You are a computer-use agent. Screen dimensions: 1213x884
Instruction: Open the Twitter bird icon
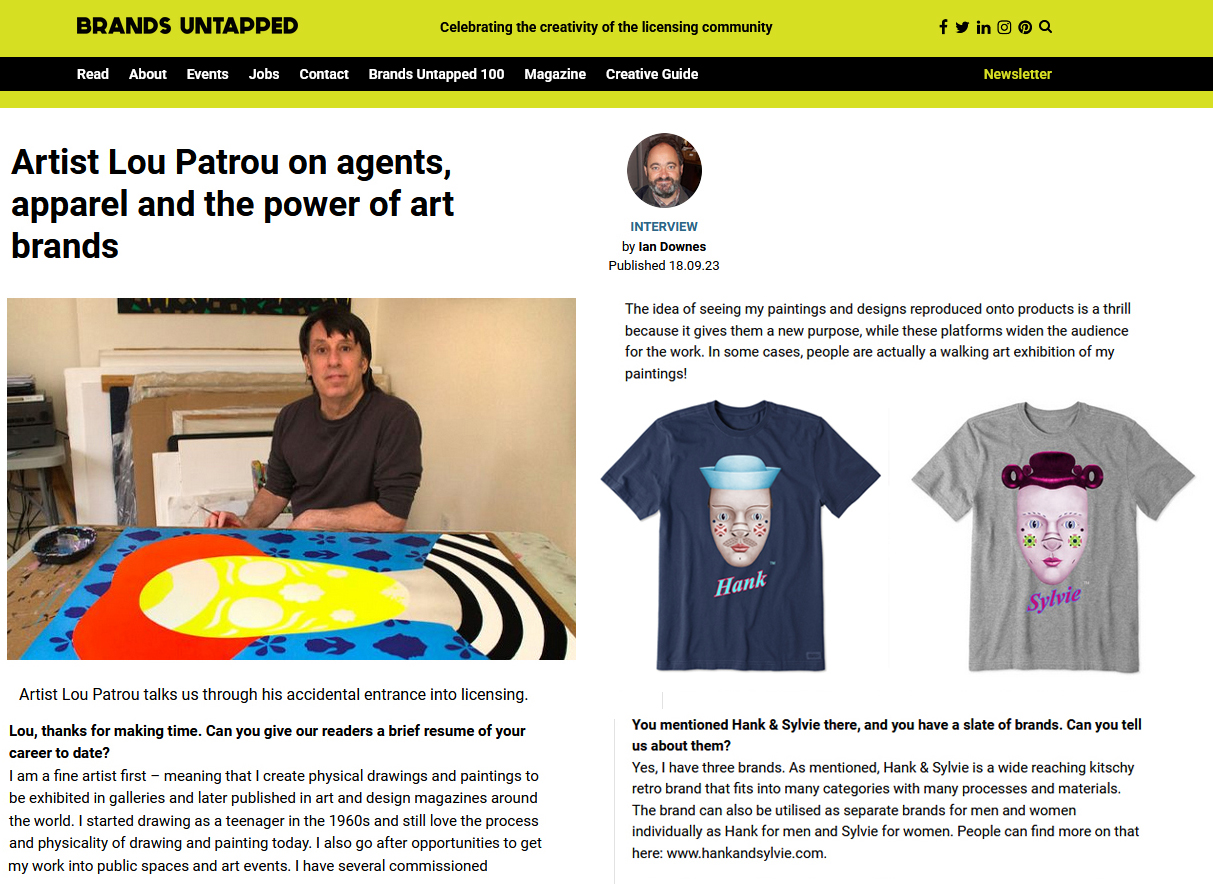click(962, 27)
